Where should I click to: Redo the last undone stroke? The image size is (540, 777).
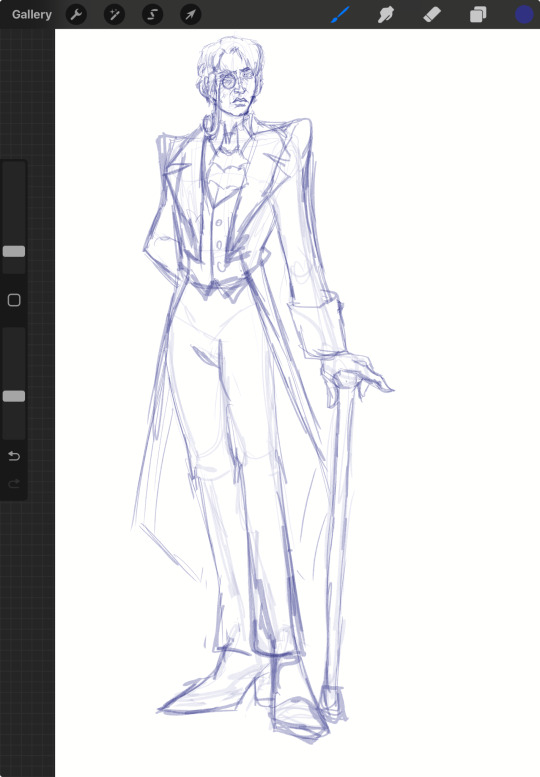pos(14,483)
